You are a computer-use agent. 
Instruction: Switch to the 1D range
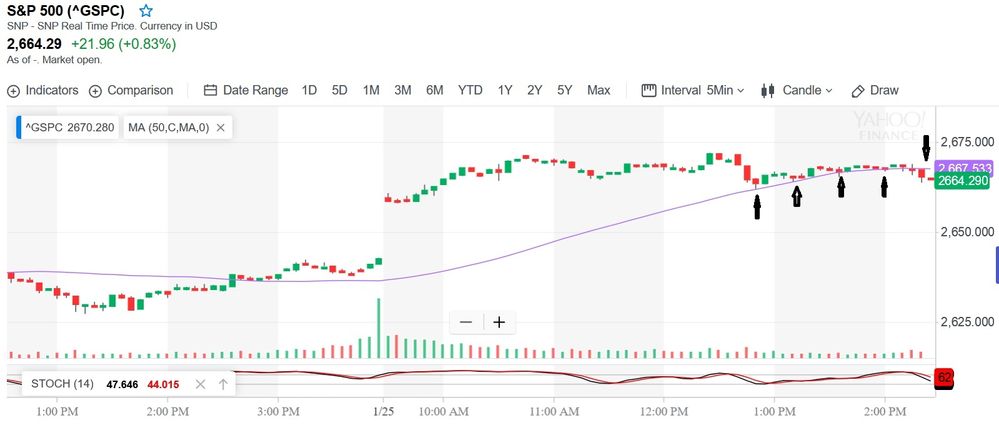coord(309,90)
